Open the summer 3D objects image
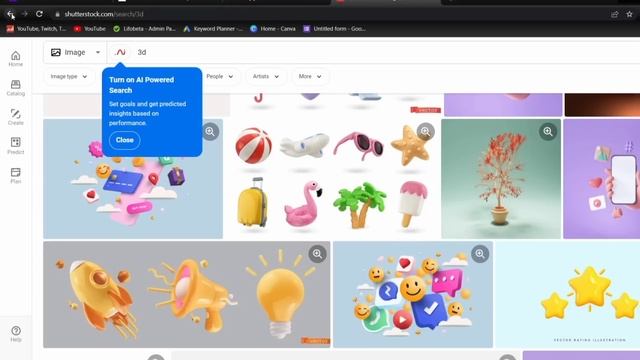 tap(332, 179)
